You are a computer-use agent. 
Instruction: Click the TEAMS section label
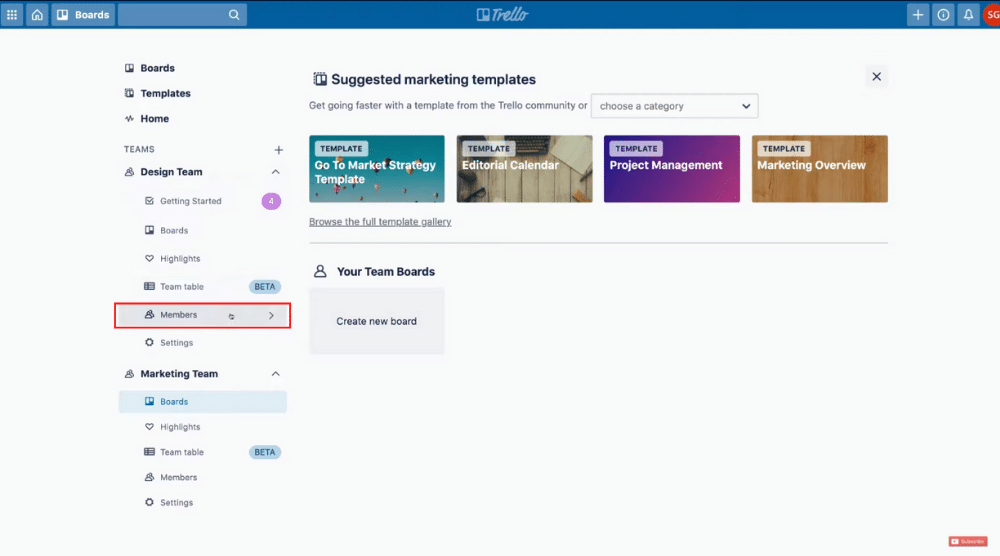[x=139, y=149]
